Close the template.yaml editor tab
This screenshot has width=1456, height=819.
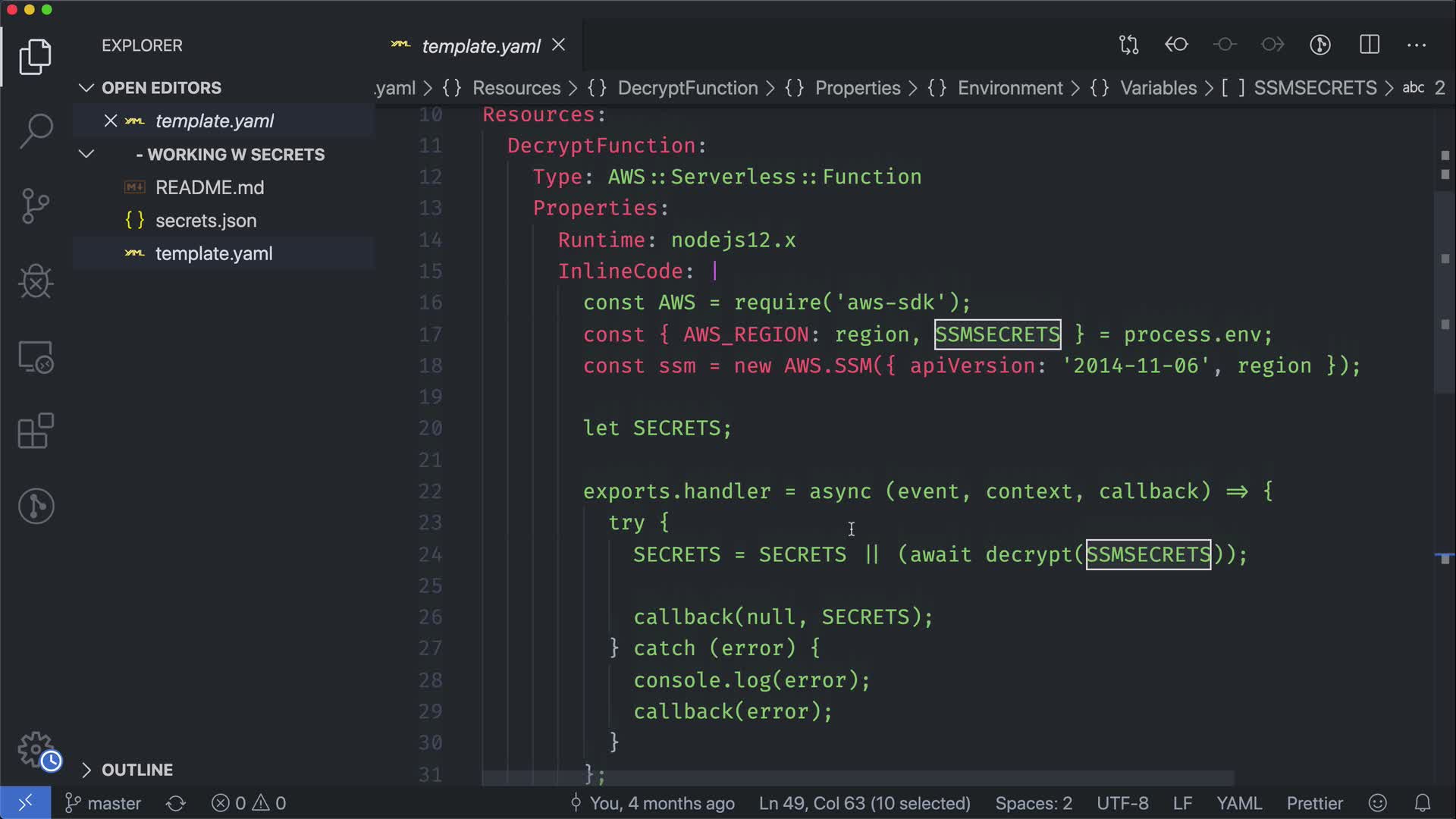559,45
